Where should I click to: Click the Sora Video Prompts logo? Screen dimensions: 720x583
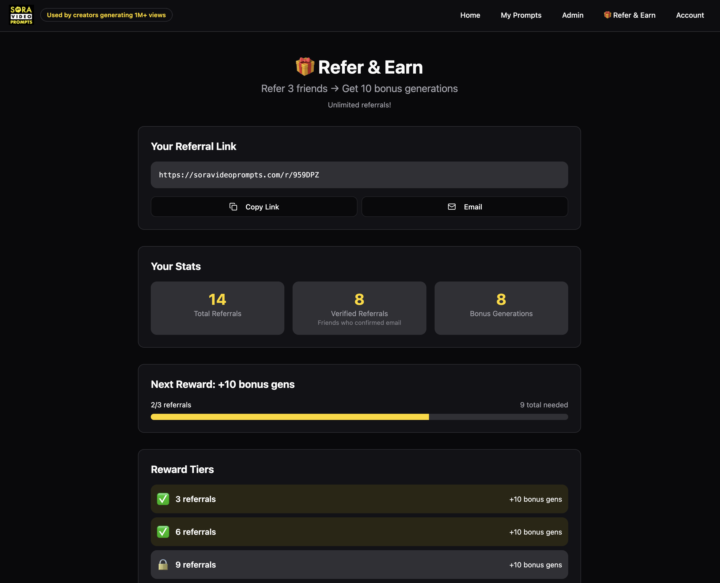(x=20, y=15)
